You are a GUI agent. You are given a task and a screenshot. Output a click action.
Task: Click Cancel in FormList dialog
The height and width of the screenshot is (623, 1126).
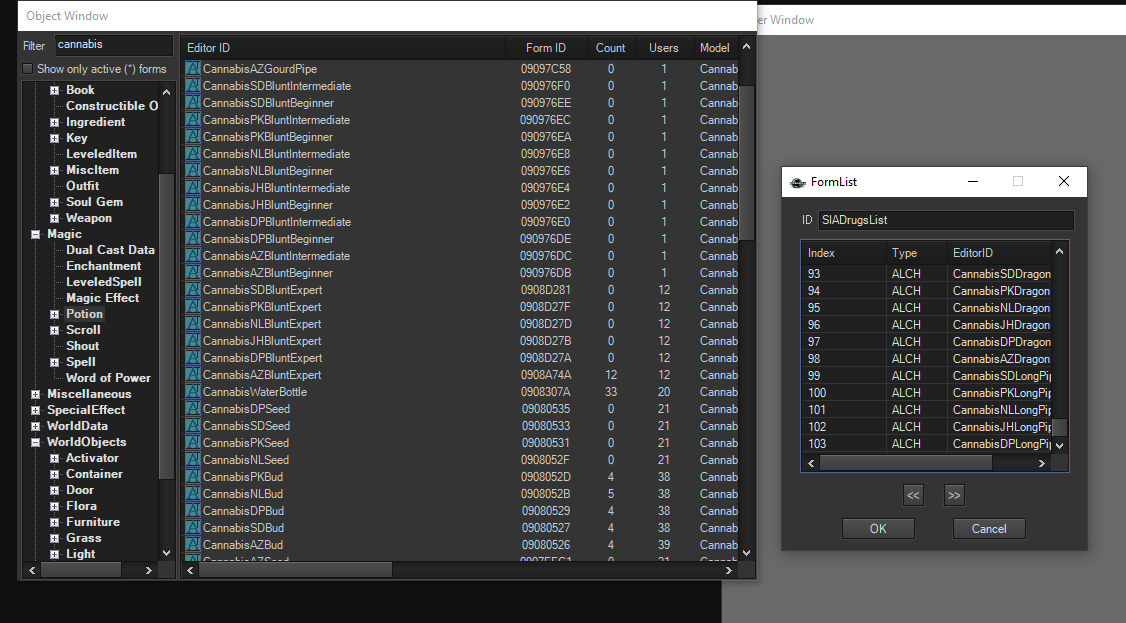[989, 529]
